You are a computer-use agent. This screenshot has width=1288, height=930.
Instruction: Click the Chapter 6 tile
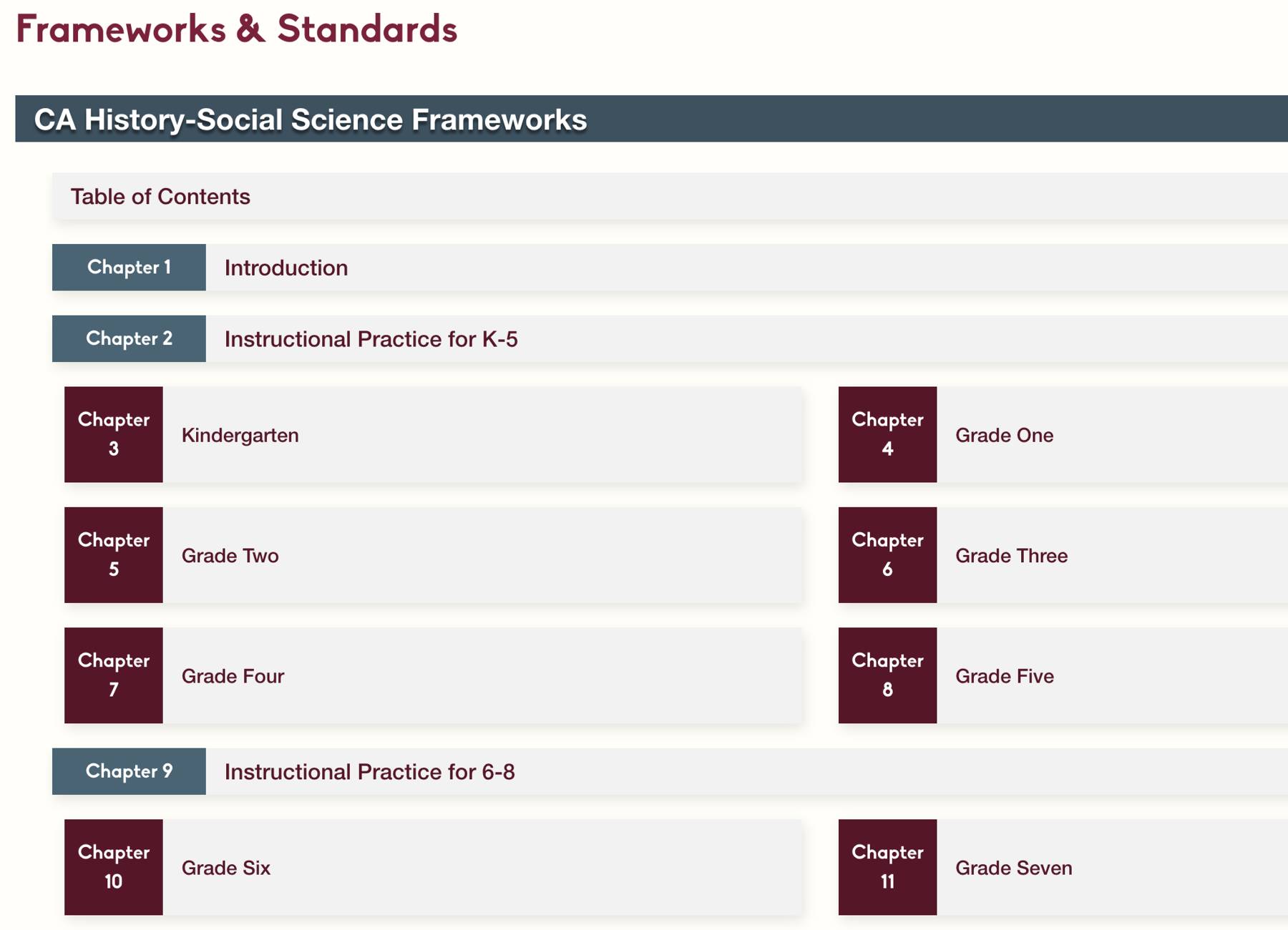(887, 554)
